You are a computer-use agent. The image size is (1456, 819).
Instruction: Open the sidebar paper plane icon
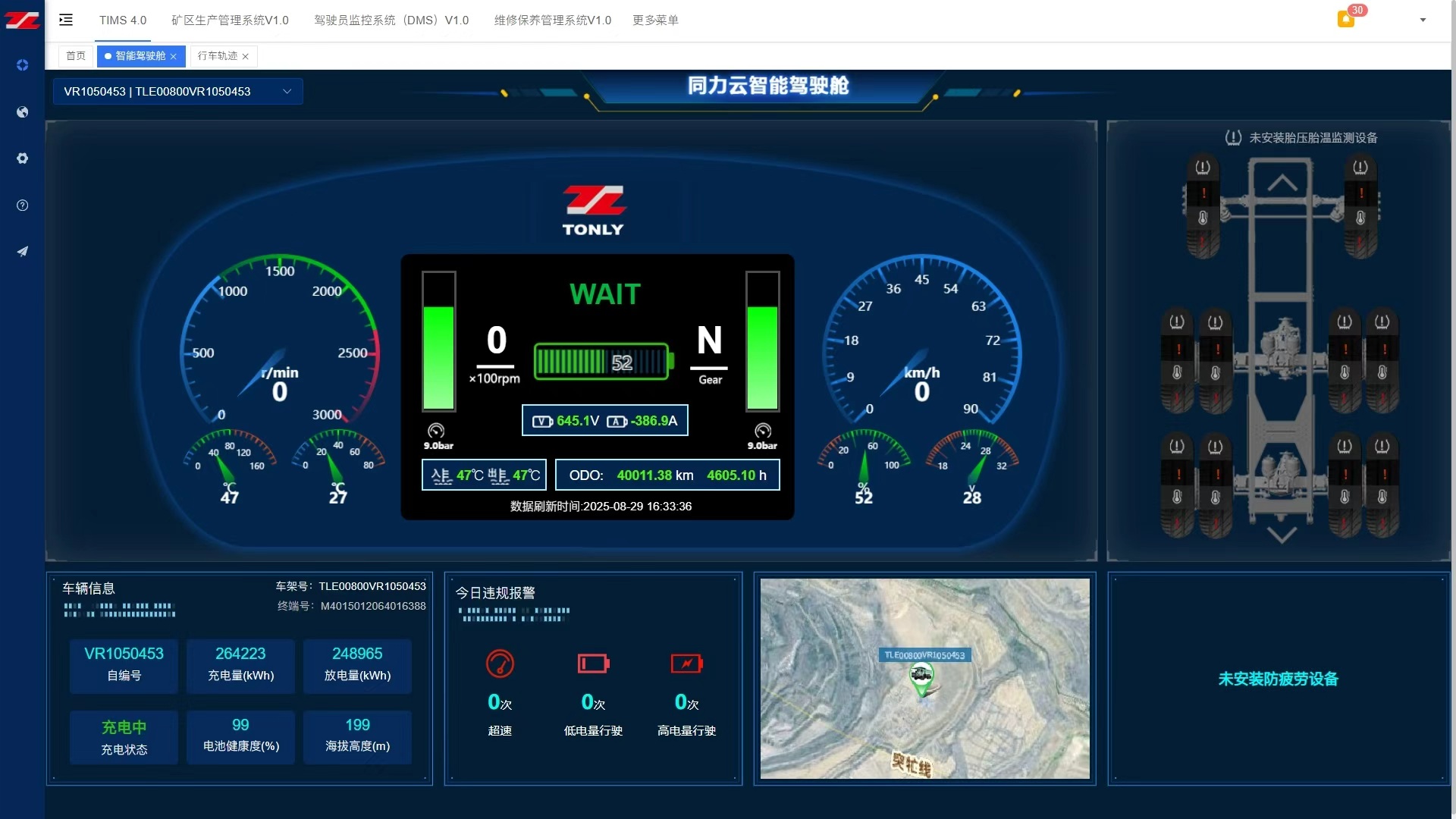22,252
